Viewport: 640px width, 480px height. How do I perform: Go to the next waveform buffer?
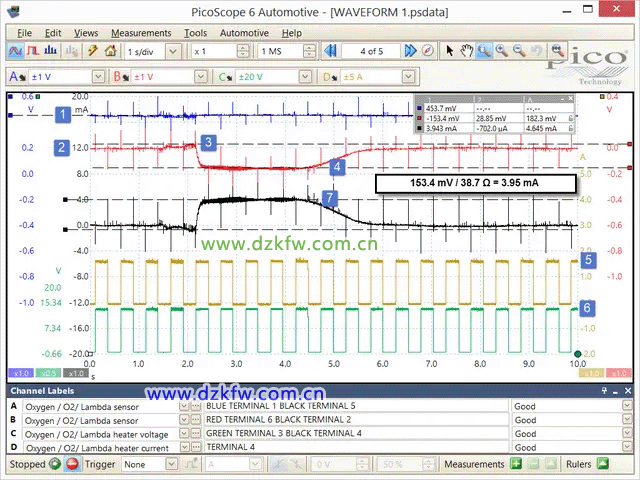(410, 50)
